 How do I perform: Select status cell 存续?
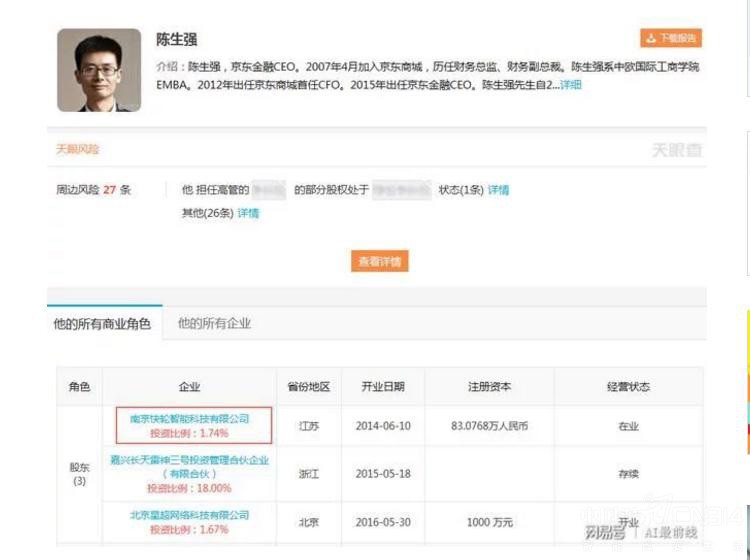pyautogui.click(x=629, y=473)
